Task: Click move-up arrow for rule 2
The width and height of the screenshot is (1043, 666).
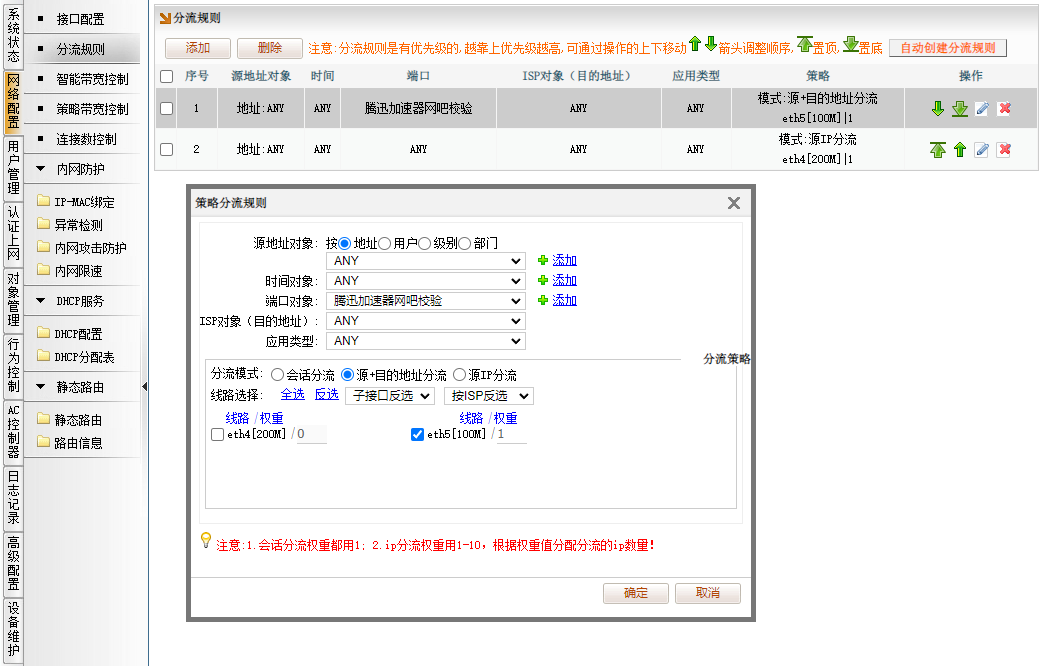Action: 960,150
